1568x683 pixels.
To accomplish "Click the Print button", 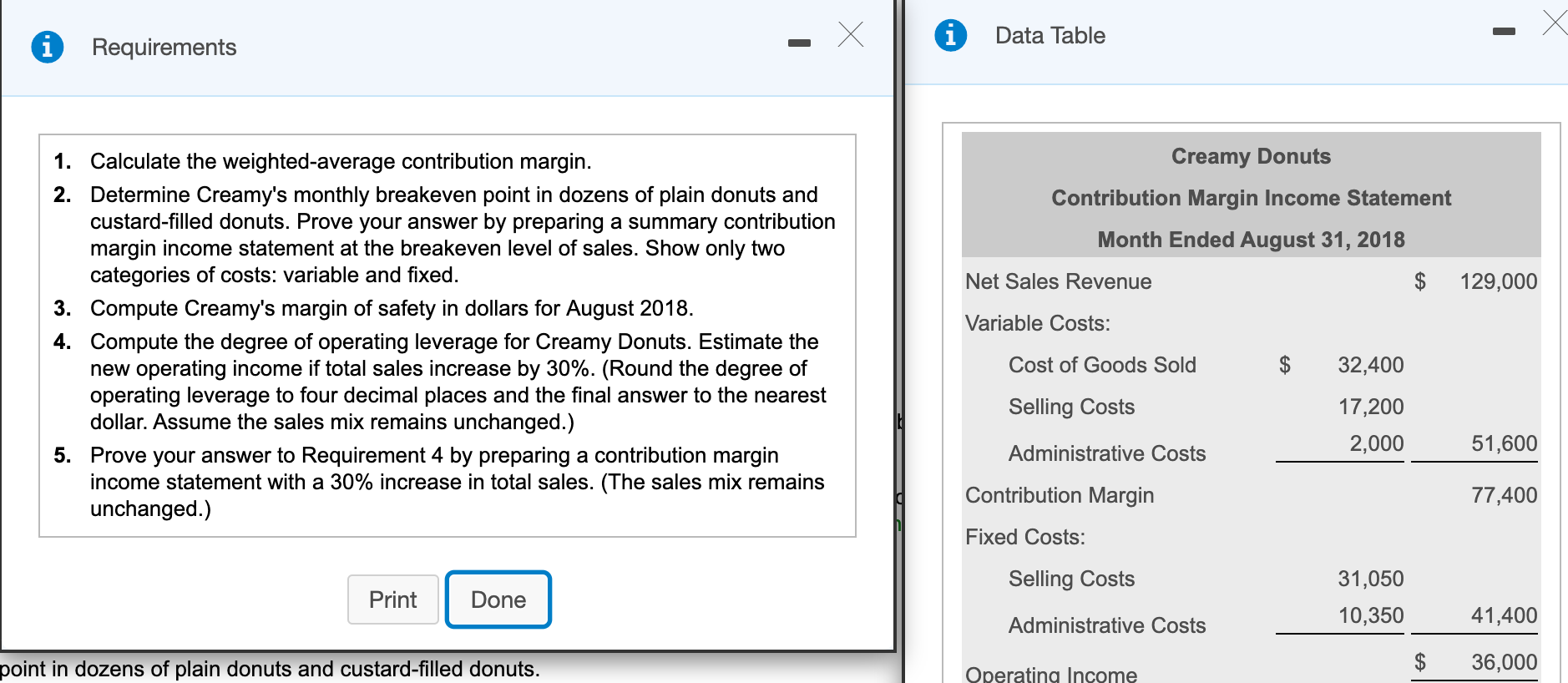I will click(x=393, y=600).
